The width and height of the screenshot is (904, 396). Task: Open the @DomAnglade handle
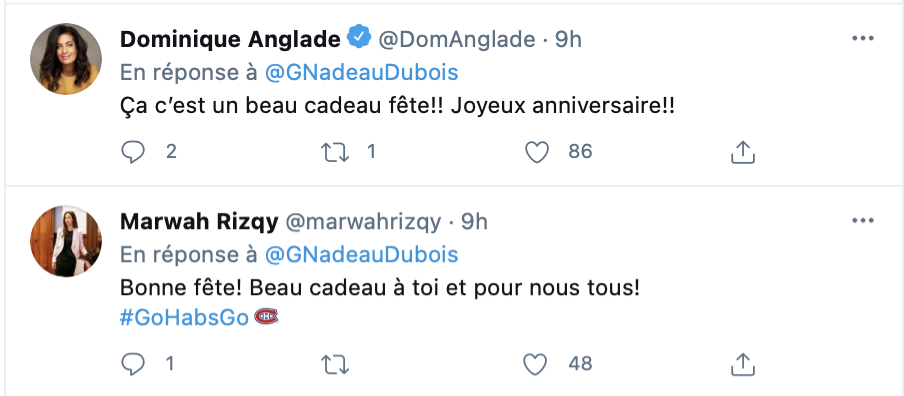[x=457, y=39]
